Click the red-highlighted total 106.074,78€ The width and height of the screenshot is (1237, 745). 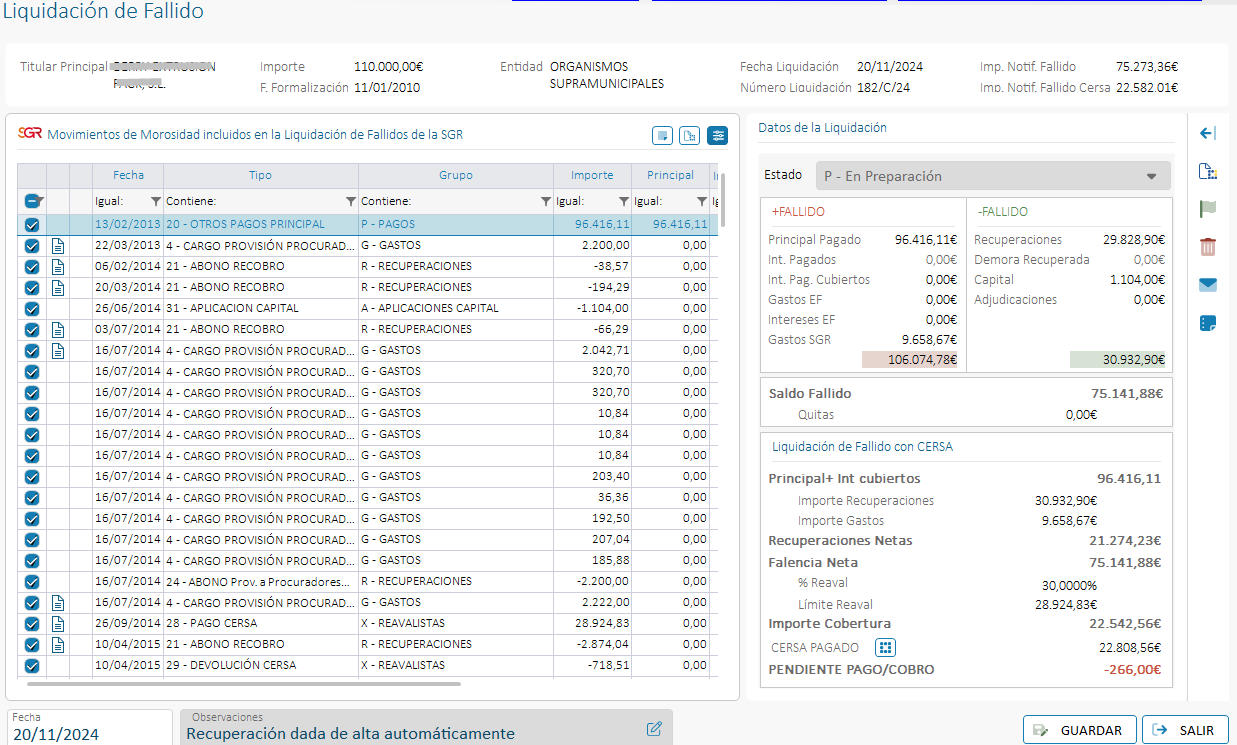click(910, 360)
